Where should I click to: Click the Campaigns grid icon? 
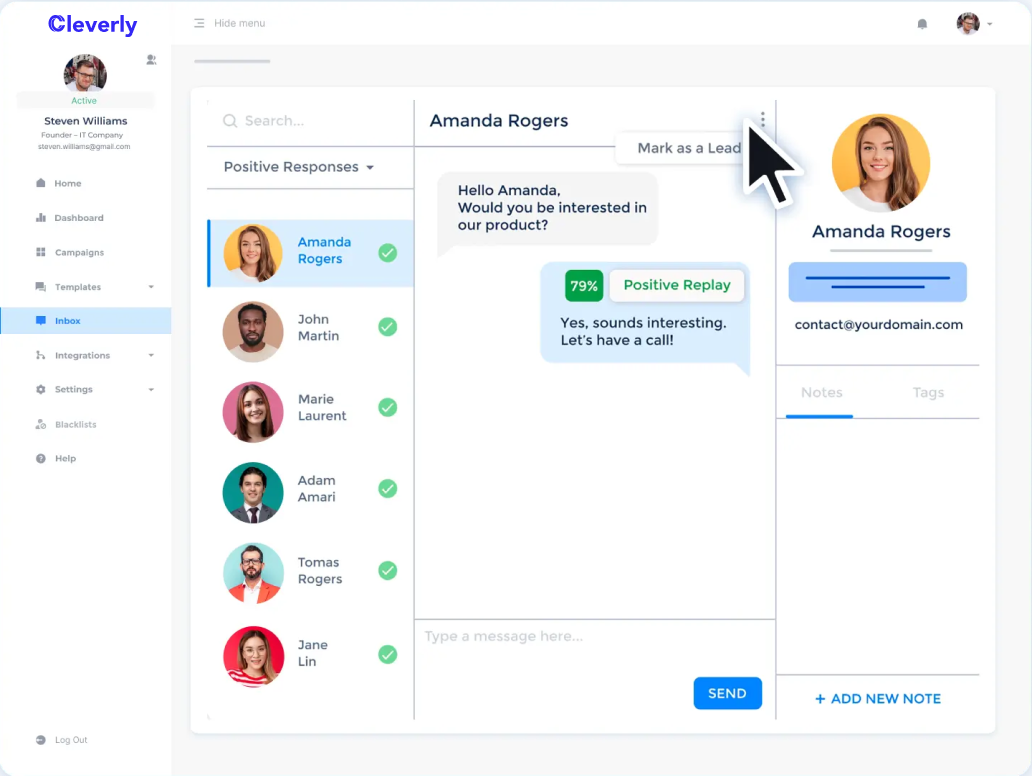[x=41, y=252]
